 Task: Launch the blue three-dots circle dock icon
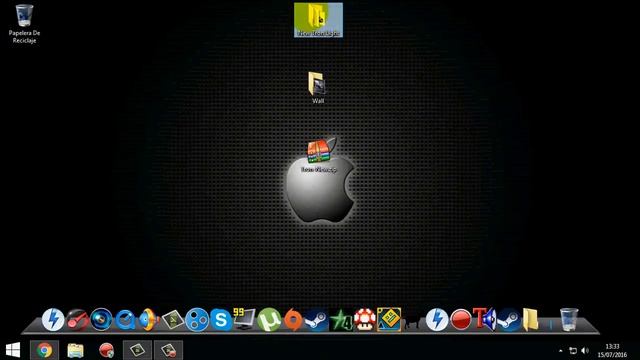tap(197, 320)
